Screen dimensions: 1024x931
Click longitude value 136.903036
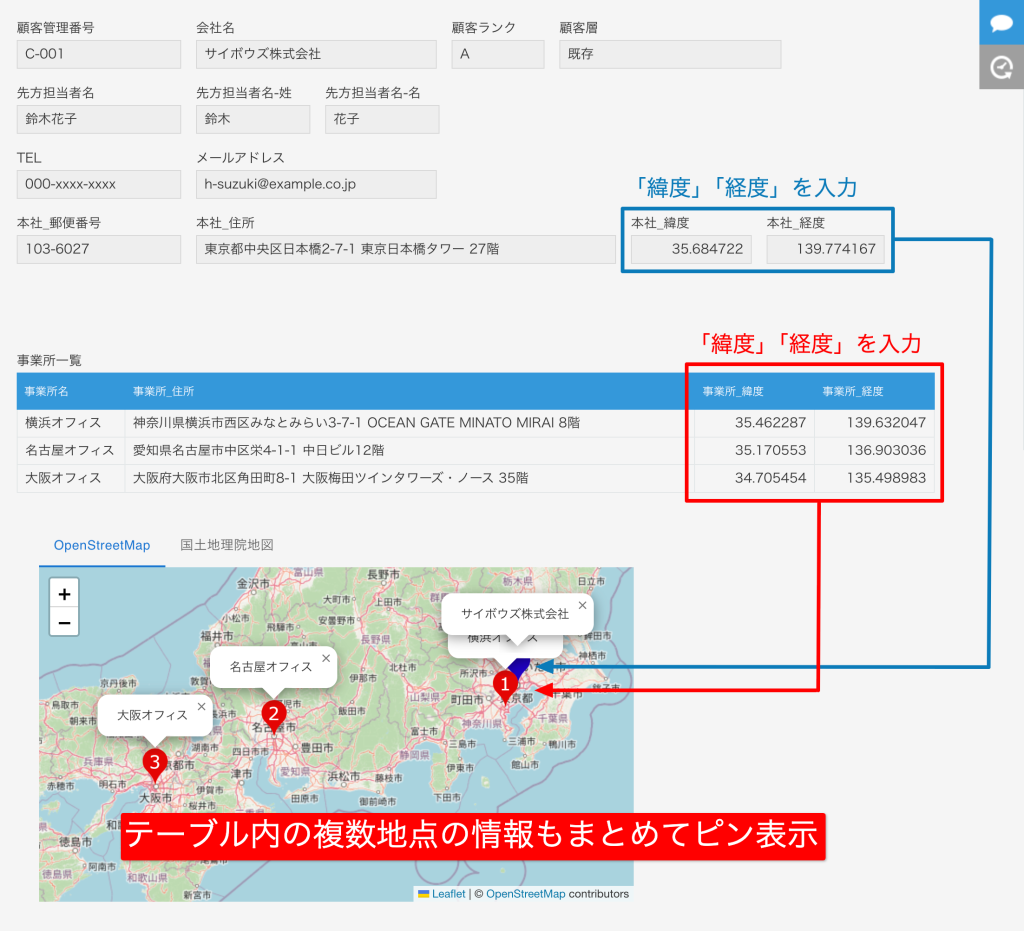[886, 450]
